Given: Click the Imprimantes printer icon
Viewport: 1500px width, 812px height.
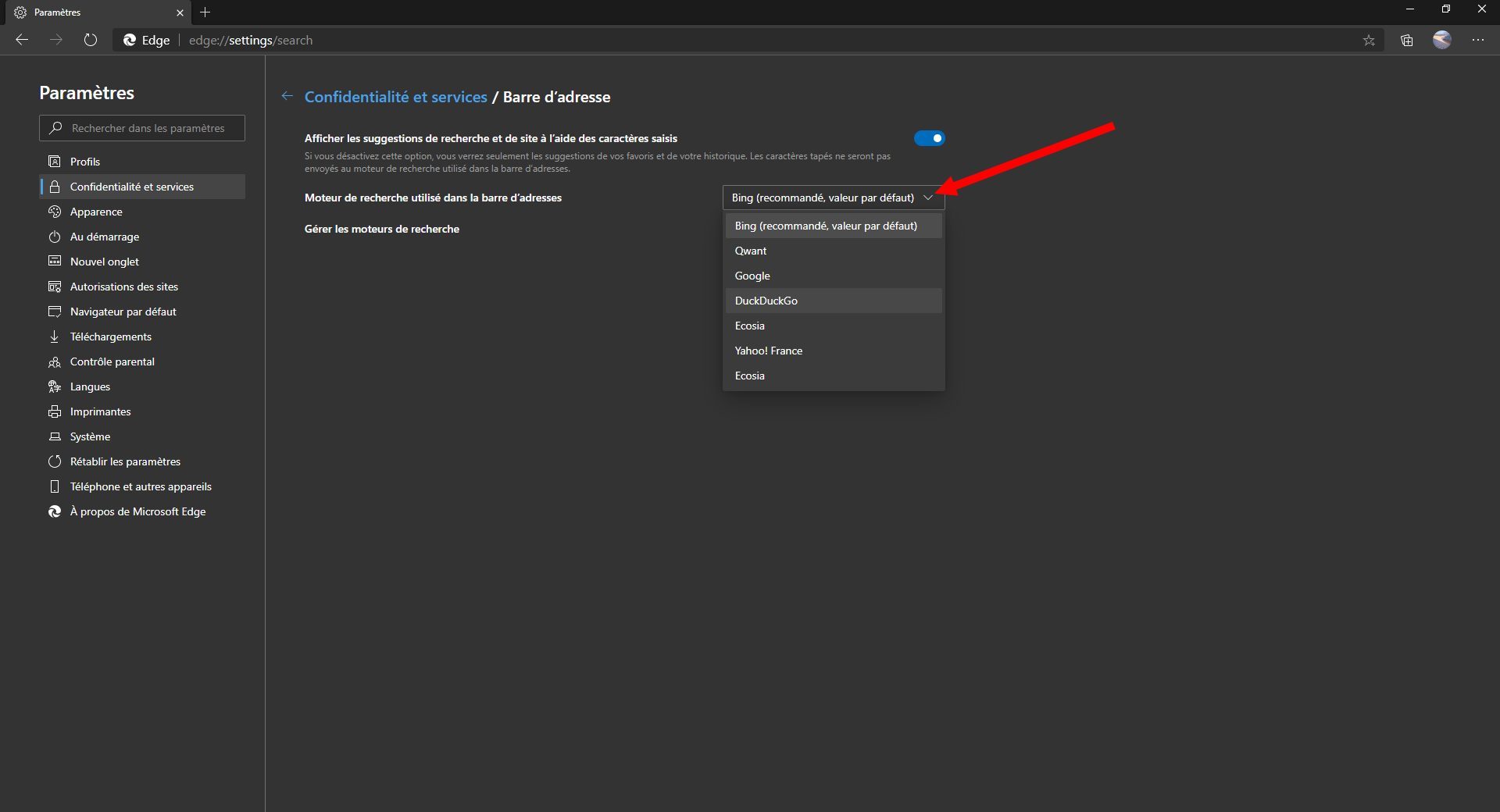Looking at the screenshot, I should 55,411.
